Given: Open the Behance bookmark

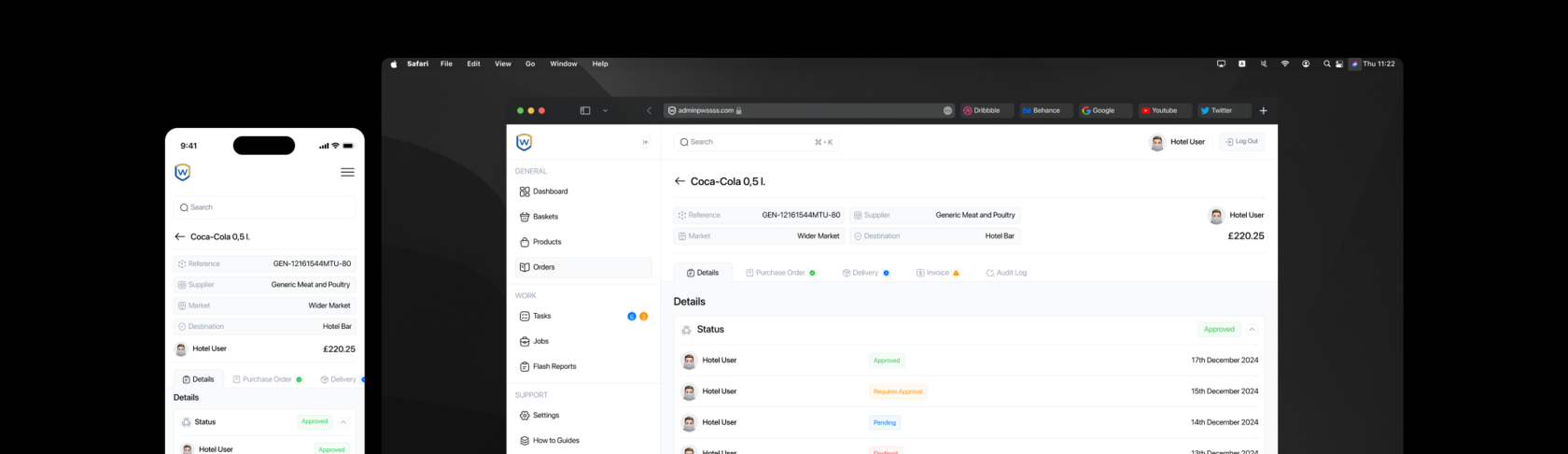Looking at the screenshot, I should click(1046, 110).
